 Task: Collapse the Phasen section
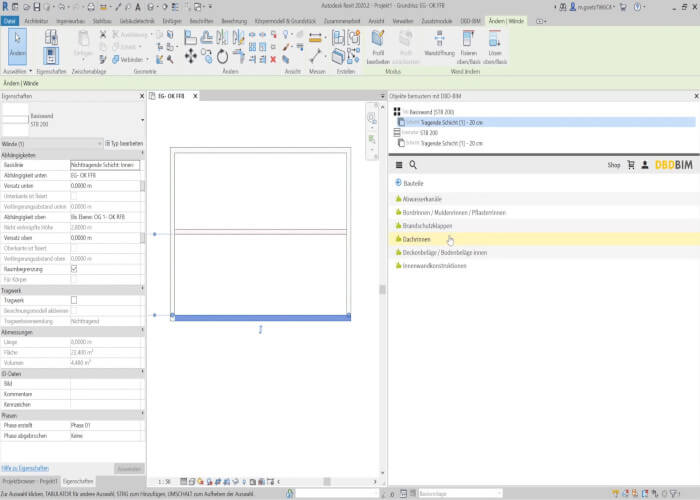[x=142, y=415]
